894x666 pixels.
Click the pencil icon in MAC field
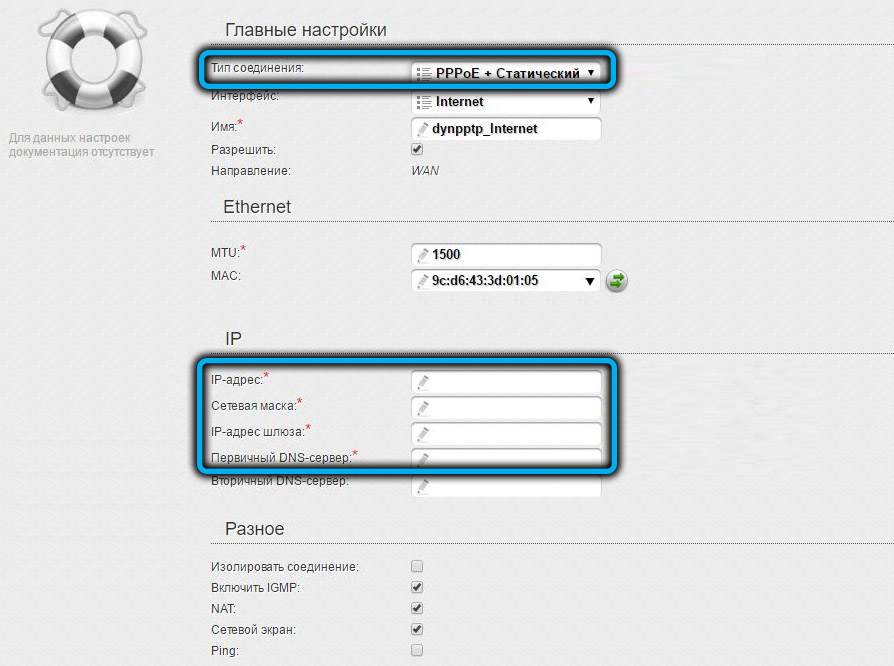[423, 281]
